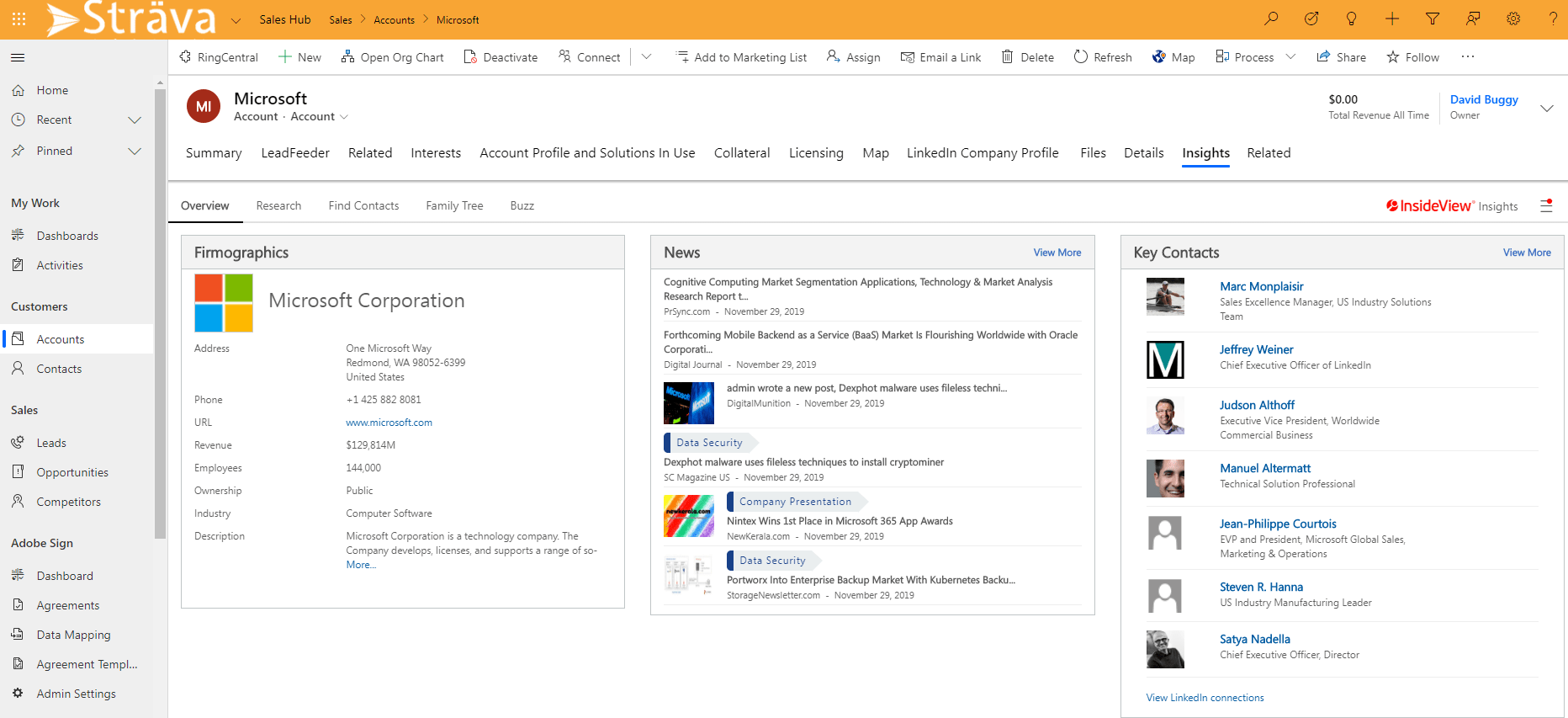The width and height of the screenshot is (1568, 718).
Task: Open Admin Settings in sidebar
Action: pos(77,694)
